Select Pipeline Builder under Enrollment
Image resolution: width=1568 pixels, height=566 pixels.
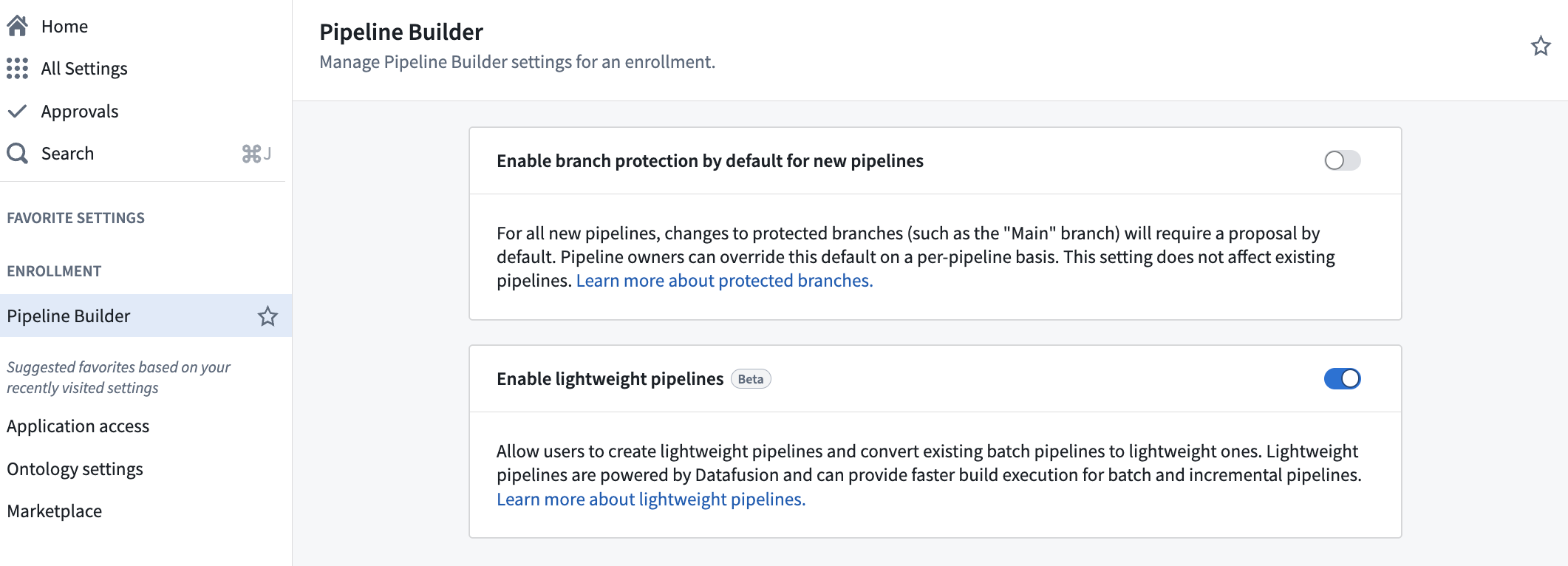pyautogui.click(x=69, y=316)
